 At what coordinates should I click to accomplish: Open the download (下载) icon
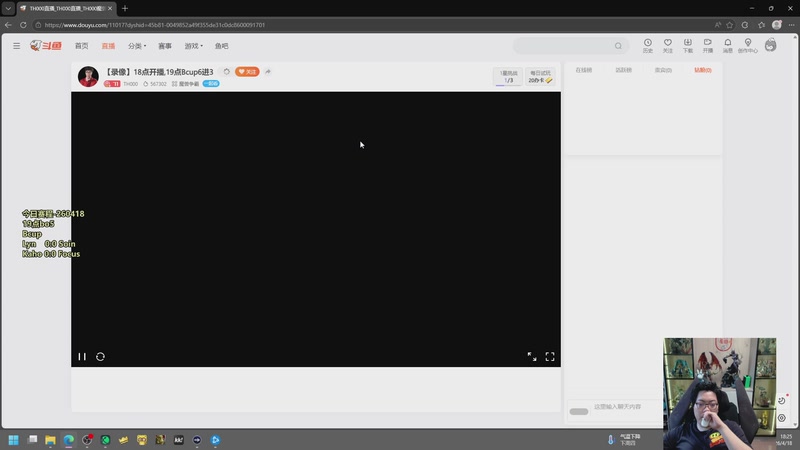tap(688, 45)
